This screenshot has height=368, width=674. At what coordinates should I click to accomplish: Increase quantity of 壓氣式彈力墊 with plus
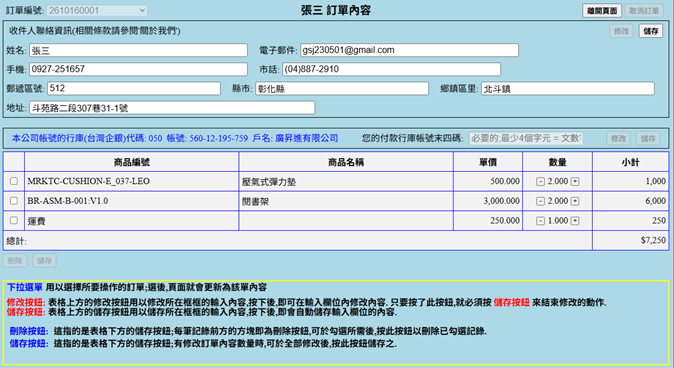pyautogui.click(x=575, y=182)
